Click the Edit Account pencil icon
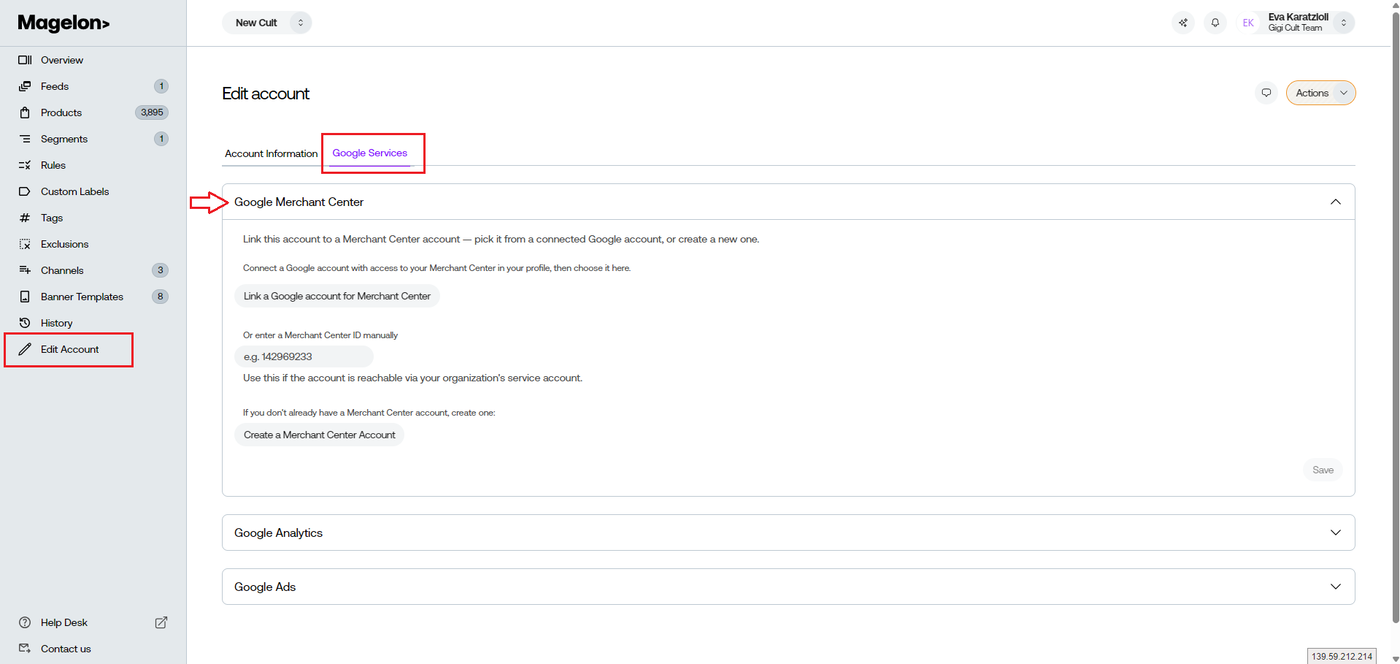Image resolution: width=1400 pixels, height=664 pixels. pyautogui.click(x=25, y=349)
